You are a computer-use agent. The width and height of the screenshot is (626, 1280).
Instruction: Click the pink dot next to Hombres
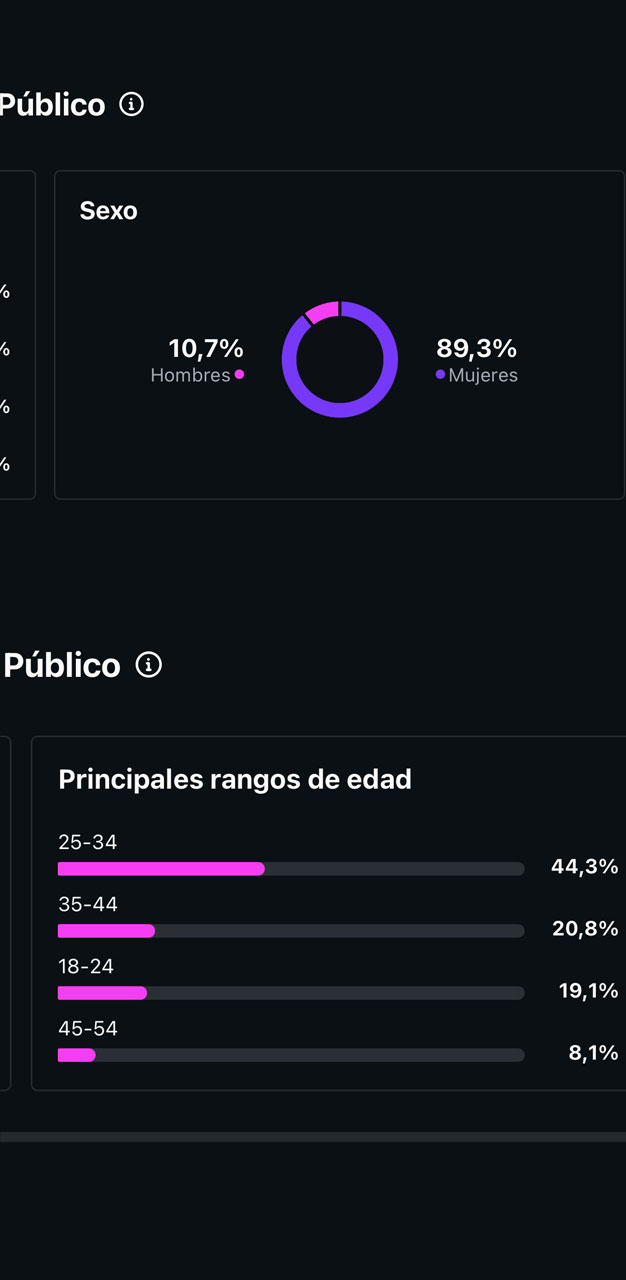tap(239, 375)
